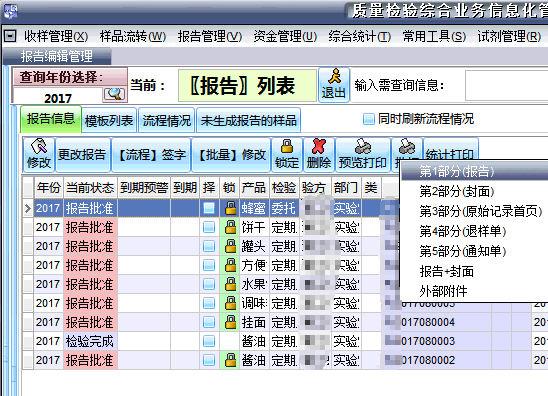The width and height of the screenshot is (548, 396).
Task: Check the select box in 方便 row
Action: coord(209,265)
